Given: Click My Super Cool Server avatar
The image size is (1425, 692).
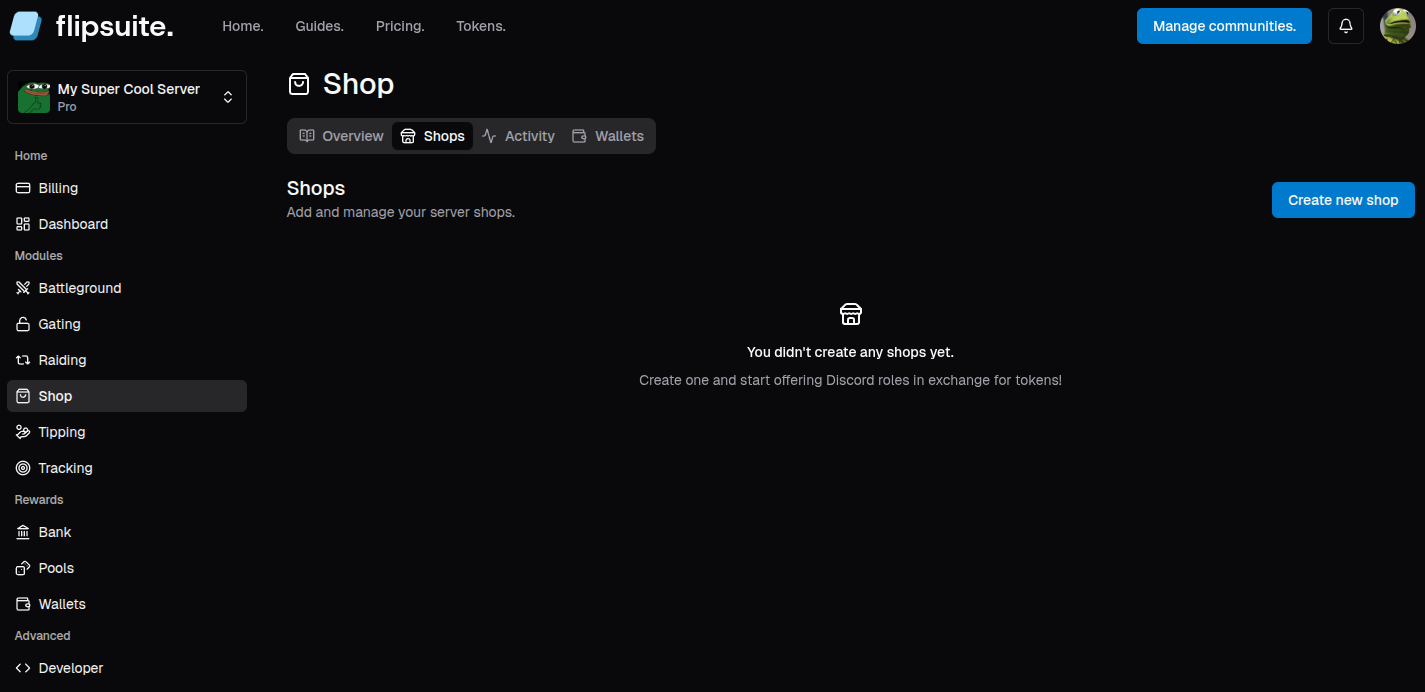Looking at the screenshot, I should 34,97.
